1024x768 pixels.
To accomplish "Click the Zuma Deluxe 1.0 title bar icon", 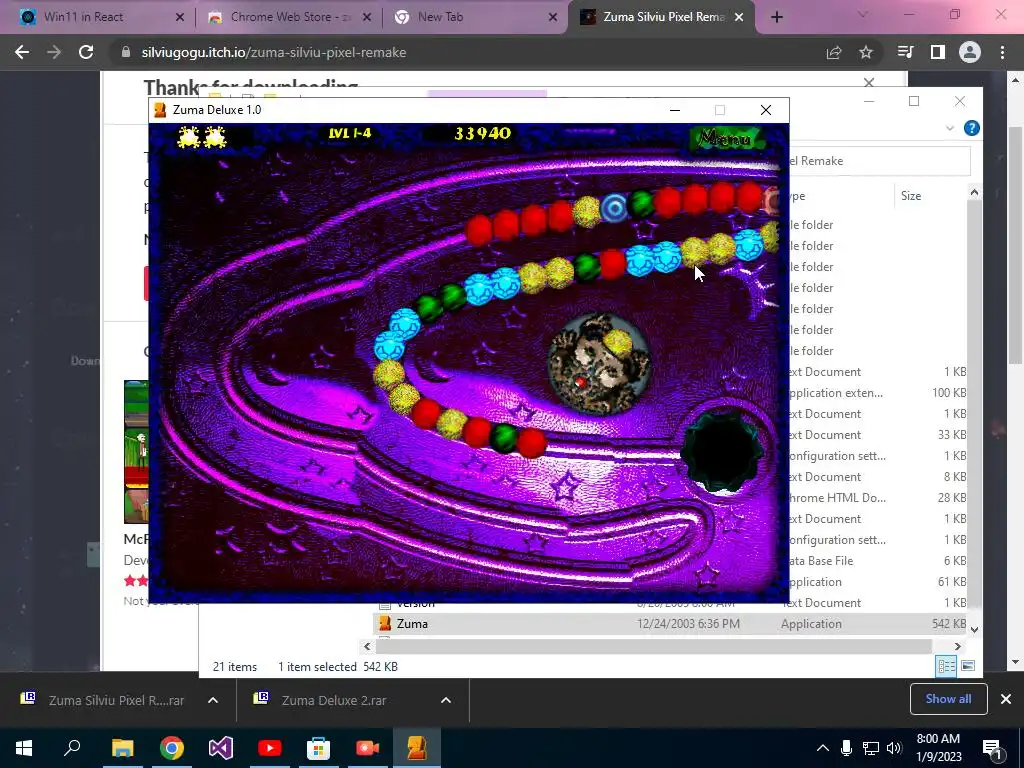I will click(160, 110).
